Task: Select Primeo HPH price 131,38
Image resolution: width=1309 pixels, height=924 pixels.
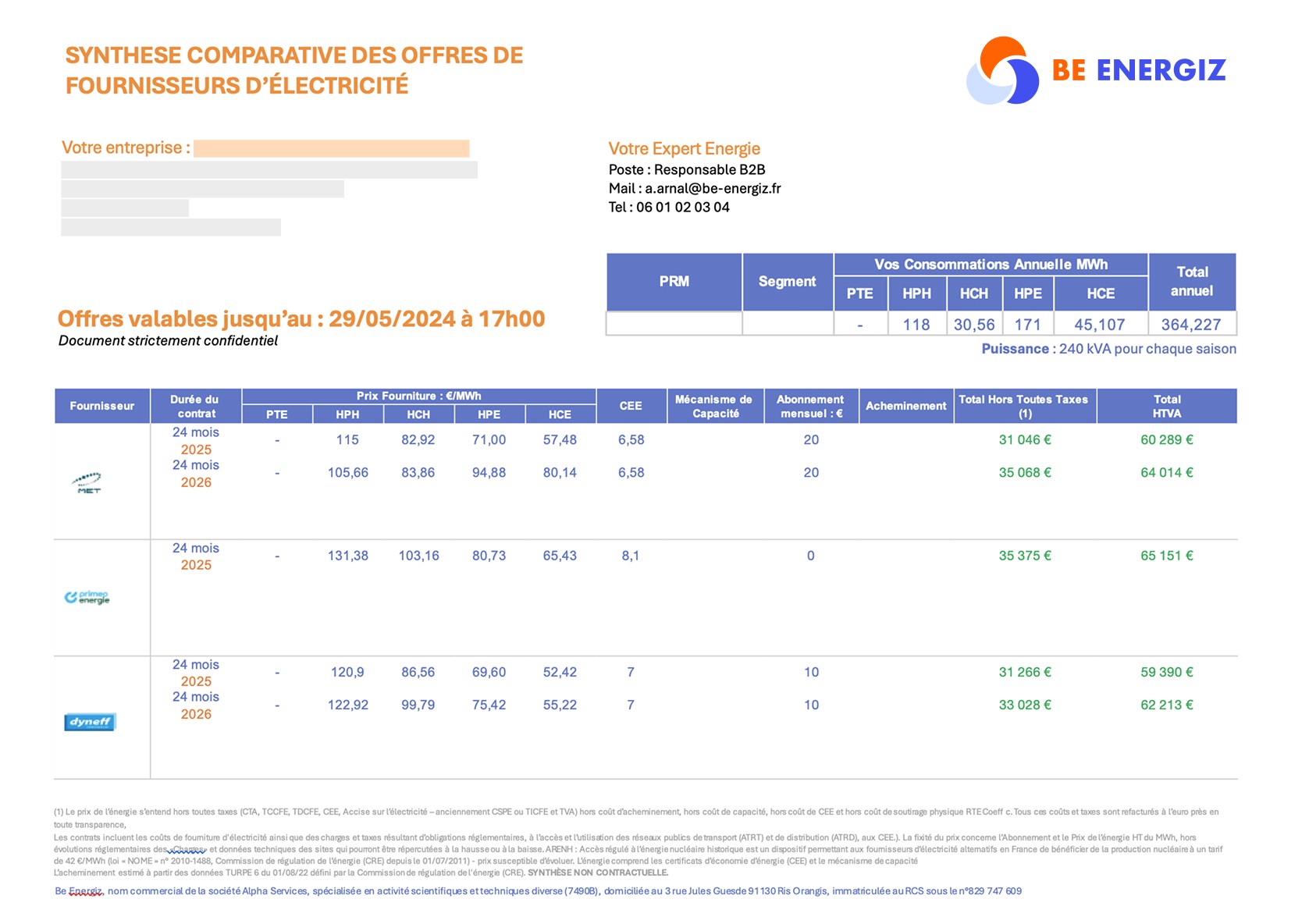Action: tap(347, 556)
